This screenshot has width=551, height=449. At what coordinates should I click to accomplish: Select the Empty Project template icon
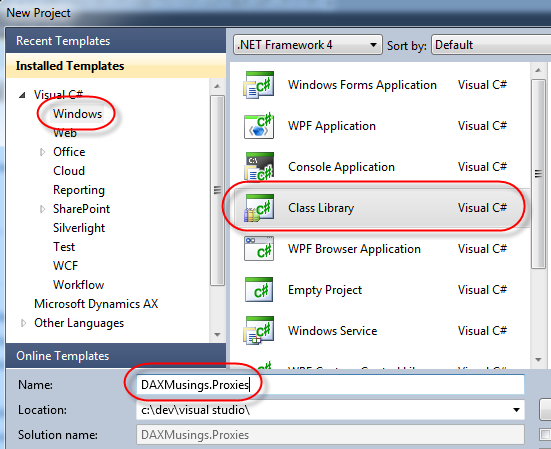[x=259, y=289]
